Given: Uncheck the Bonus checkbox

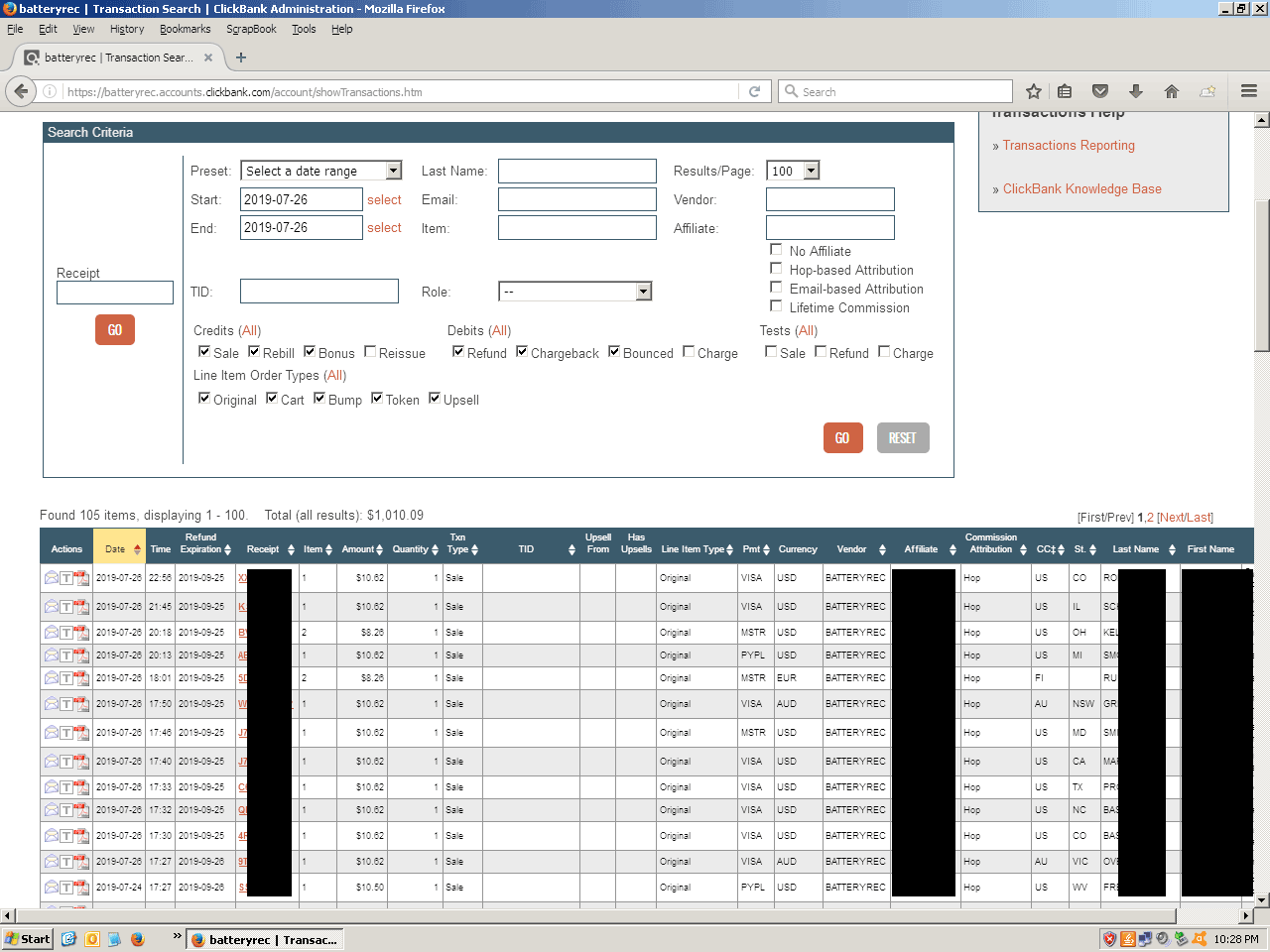Looking at the screenshot, I should (x=310, y=351).
